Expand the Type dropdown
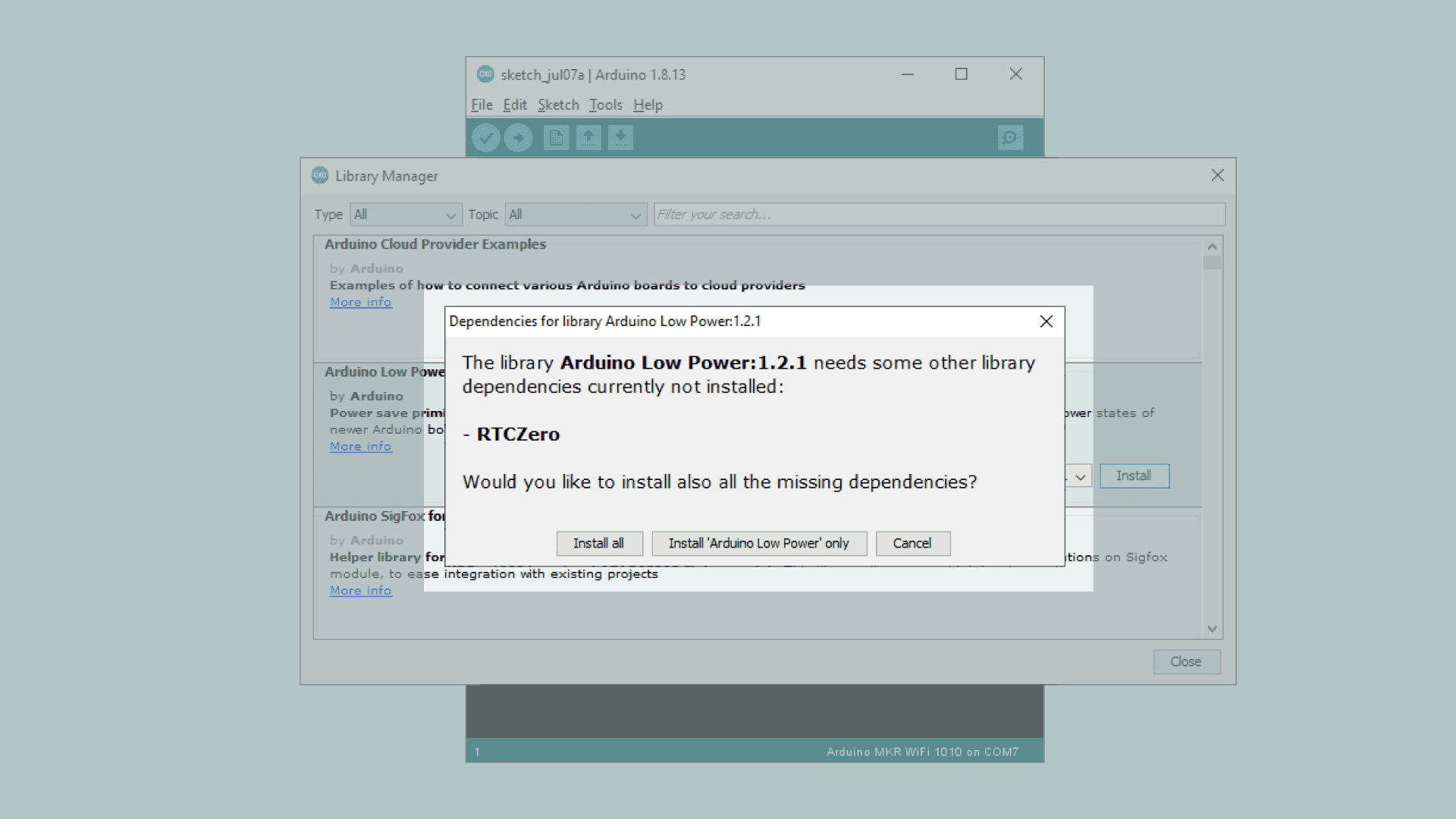Screen dimensions: 1456x819 tap(406, 215)
